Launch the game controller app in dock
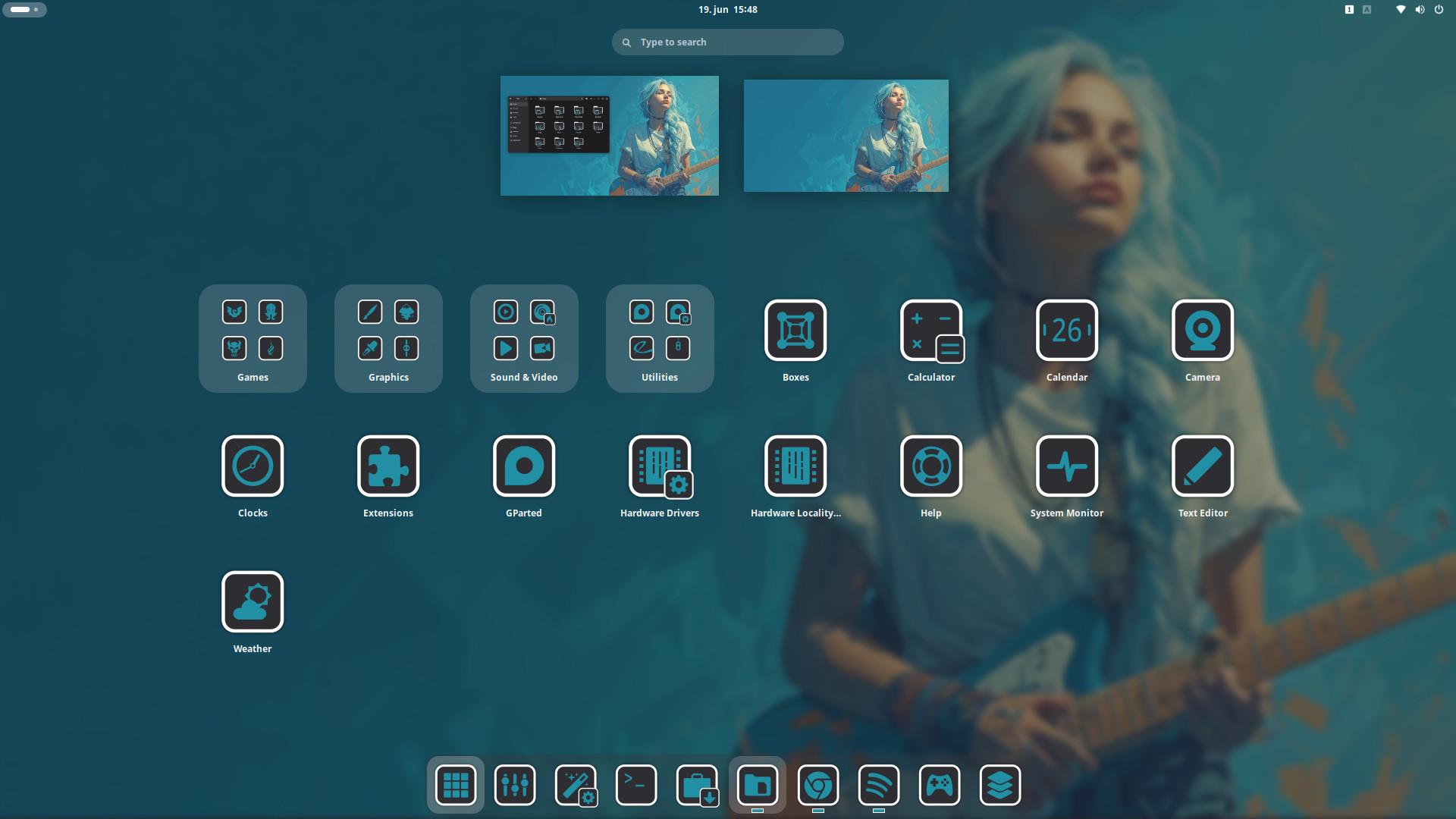This screenshot has height=819, width=1456. click(940, 785)
